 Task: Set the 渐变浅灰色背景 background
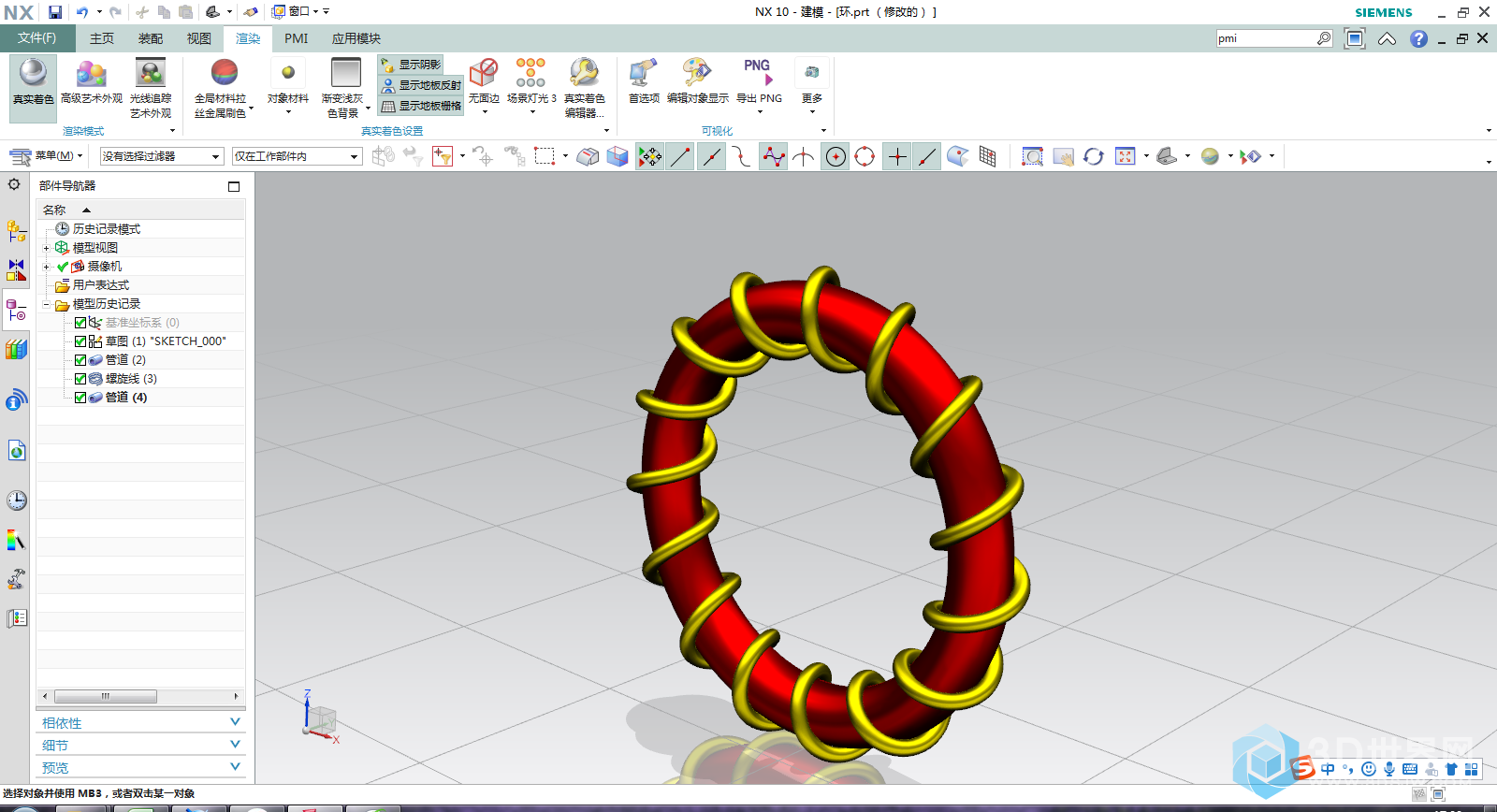coord(345,89)
